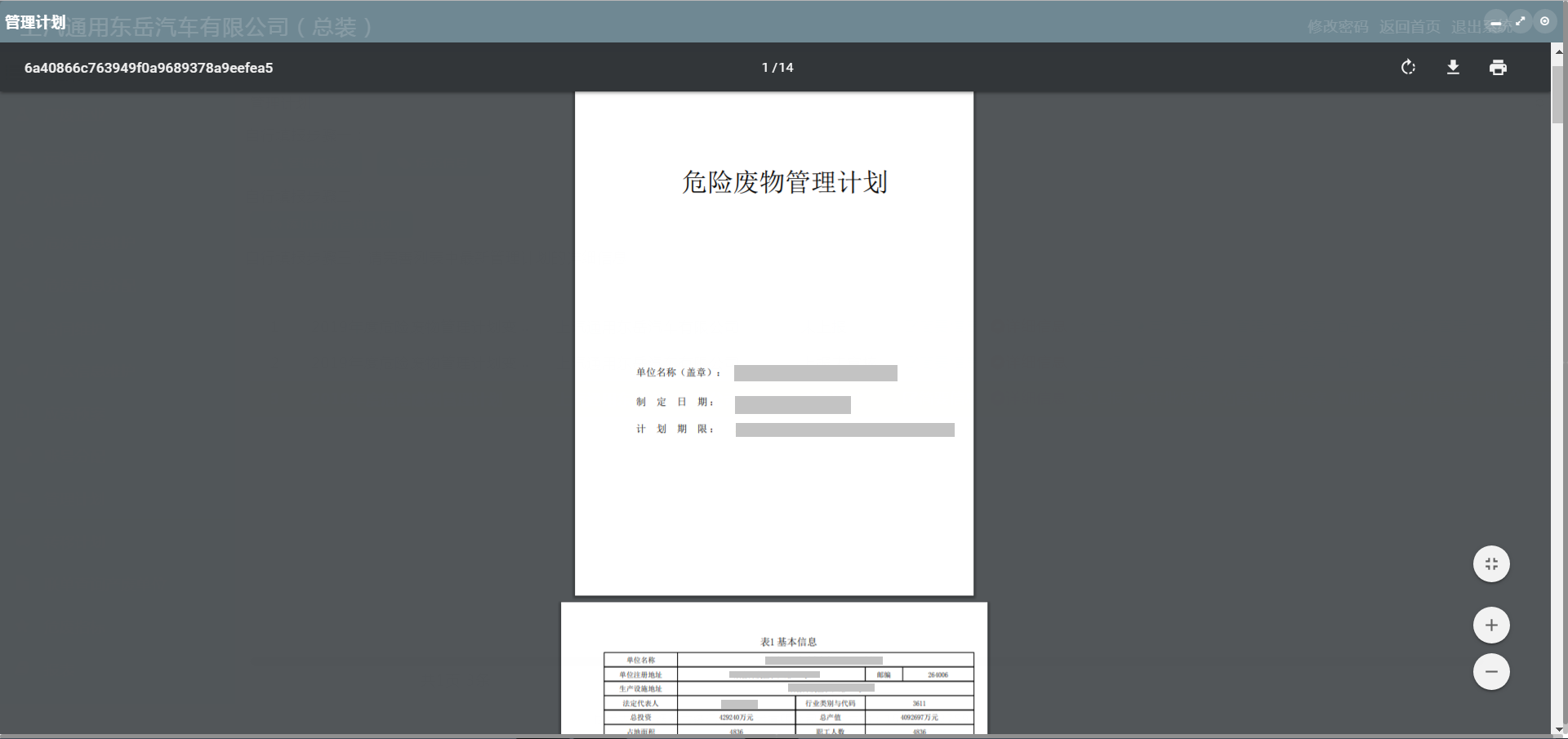Screen dimensions: 1568x739
Task: Click the document filename 6a40866c763949f0a9689378a9eefea5
Action: [x=149, y=68]
